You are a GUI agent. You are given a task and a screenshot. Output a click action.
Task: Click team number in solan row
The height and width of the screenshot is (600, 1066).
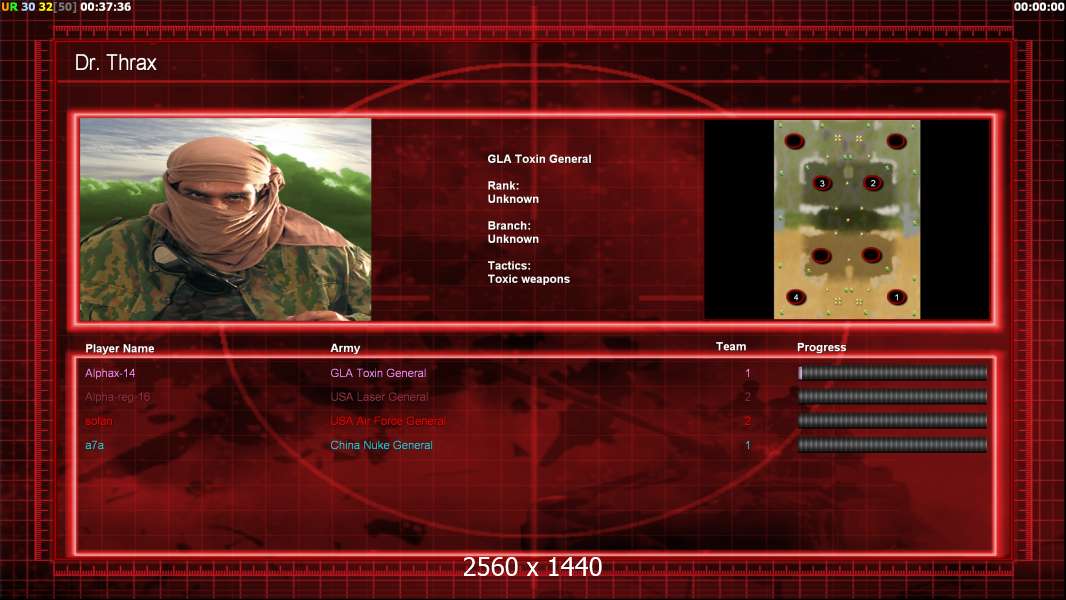[x=748, y=421]
